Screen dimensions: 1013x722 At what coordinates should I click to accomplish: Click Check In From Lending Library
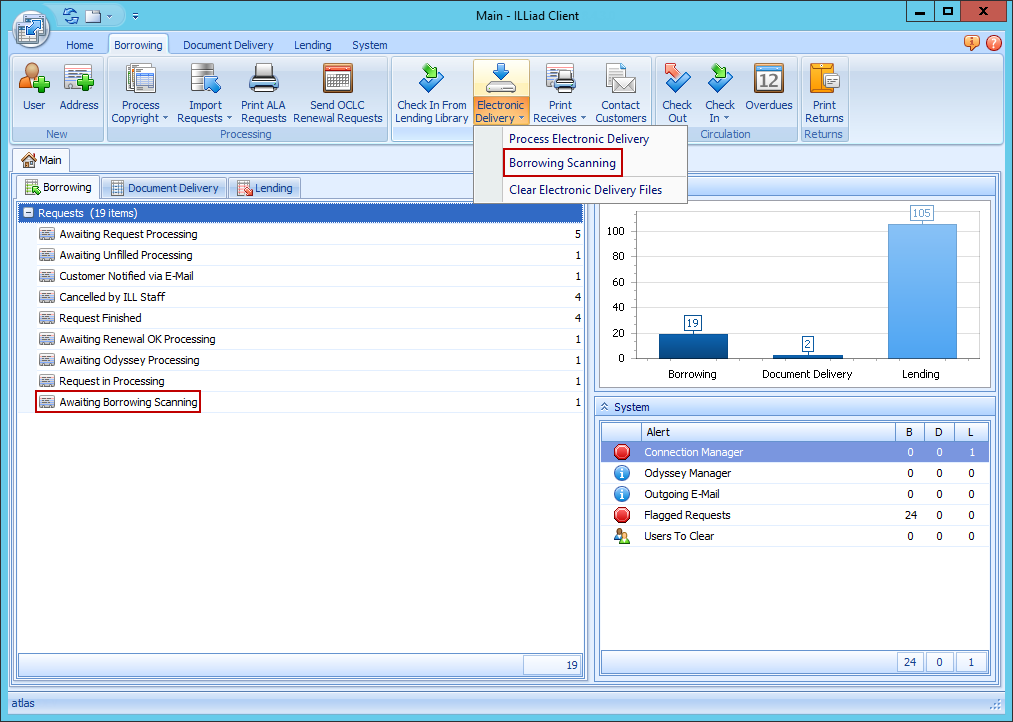click(431, 80)
